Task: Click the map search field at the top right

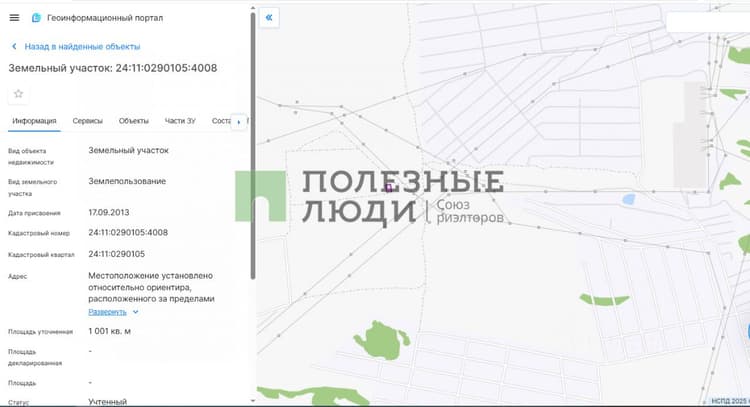Action: click(708, 22)
